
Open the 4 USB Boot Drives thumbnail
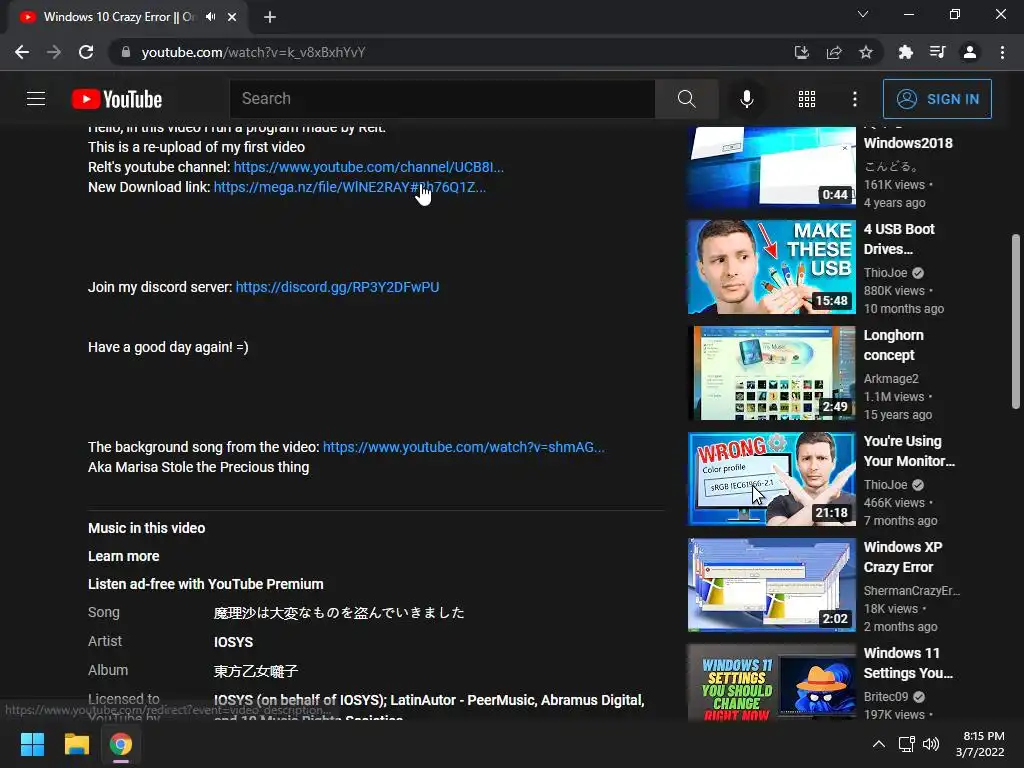(771, 266)
